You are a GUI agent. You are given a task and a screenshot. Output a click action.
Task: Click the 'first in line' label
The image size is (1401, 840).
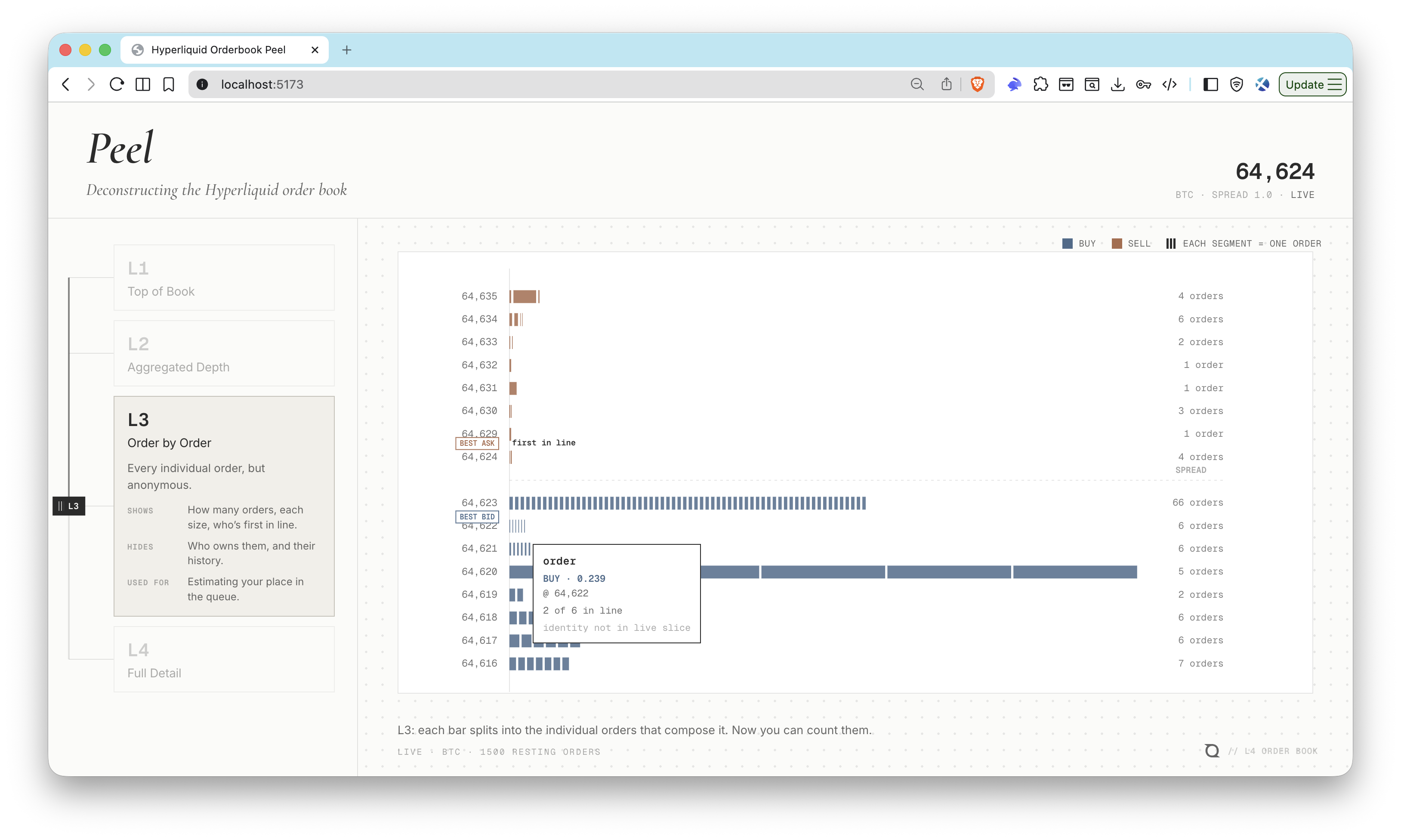(x=544, y=443)
